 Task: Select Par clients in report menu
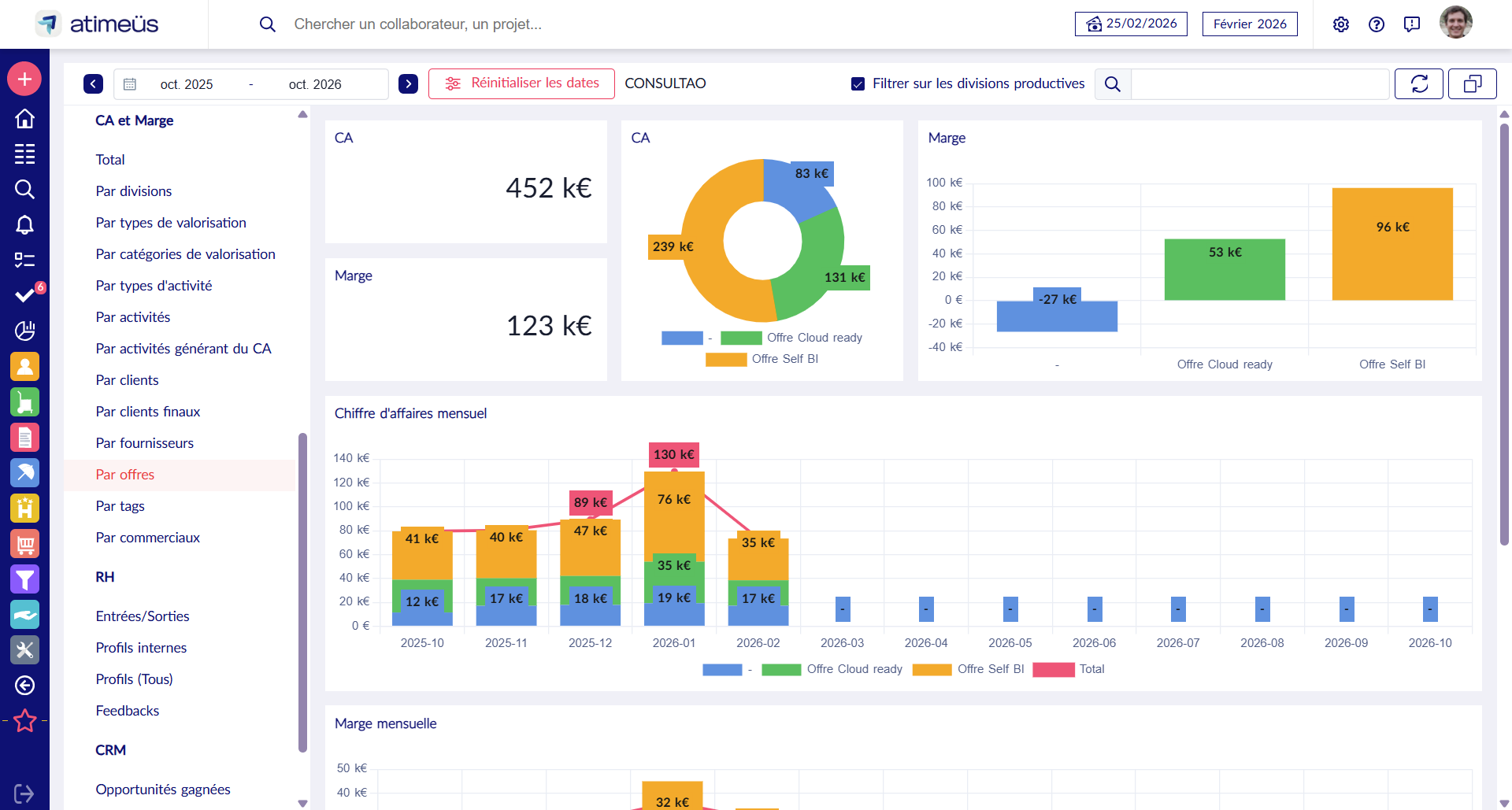point(127,380)
